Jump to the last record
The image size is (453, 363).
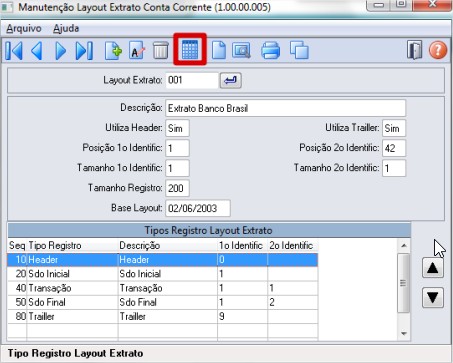(84, 51)
